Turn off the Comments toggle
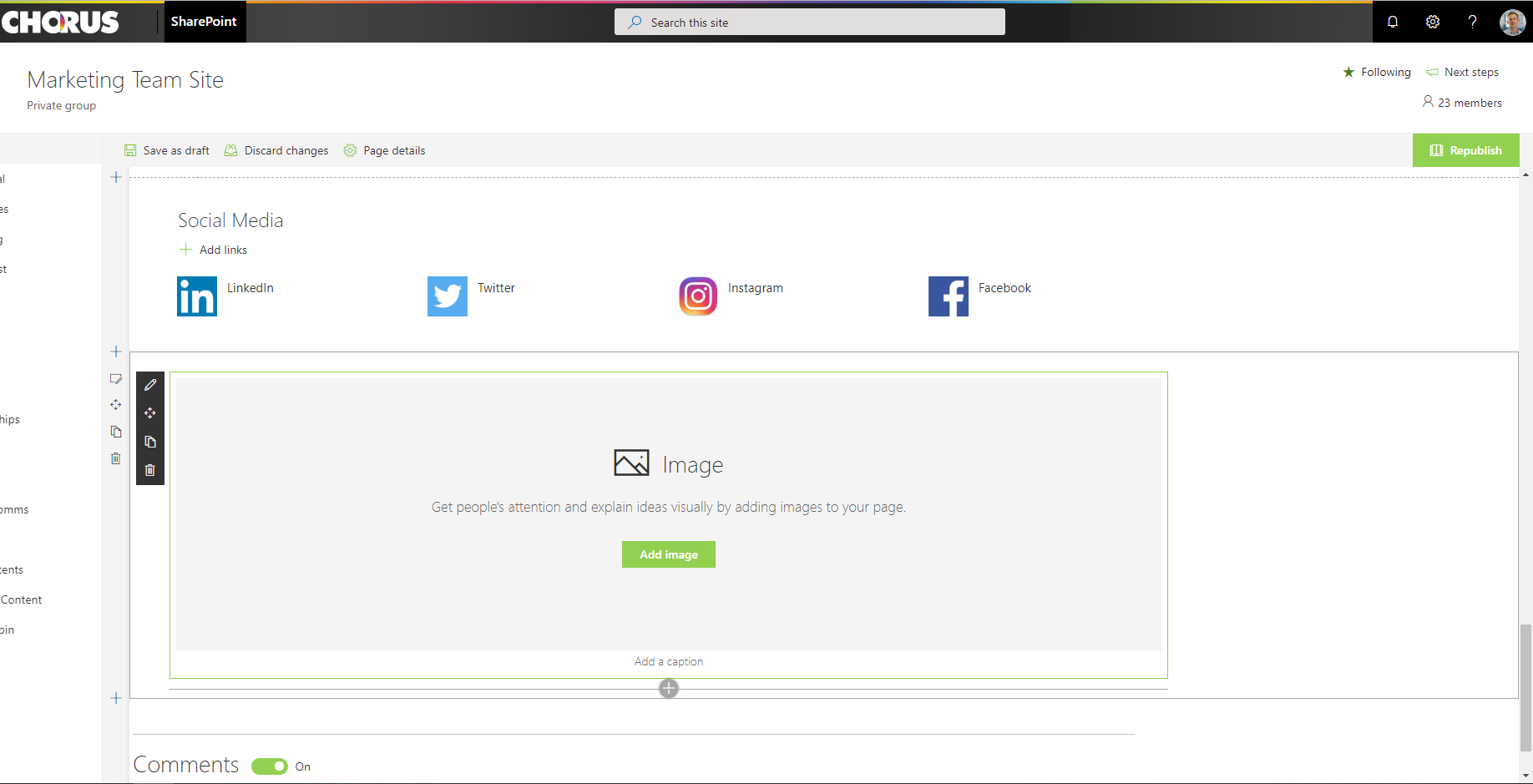 click(270, 766)
